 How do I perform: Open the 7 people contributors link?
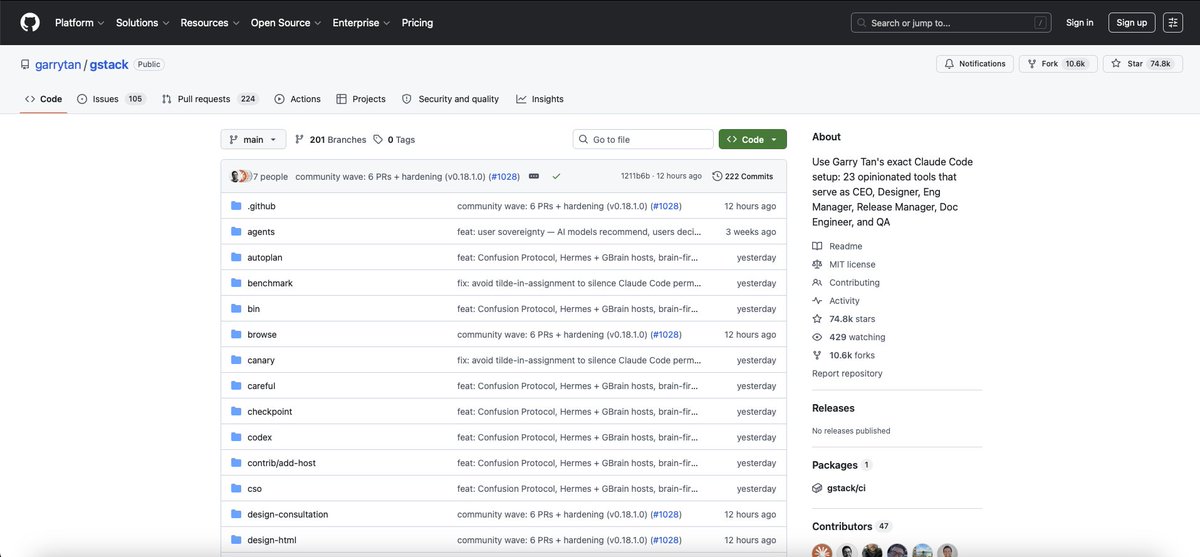click(270, 176)
